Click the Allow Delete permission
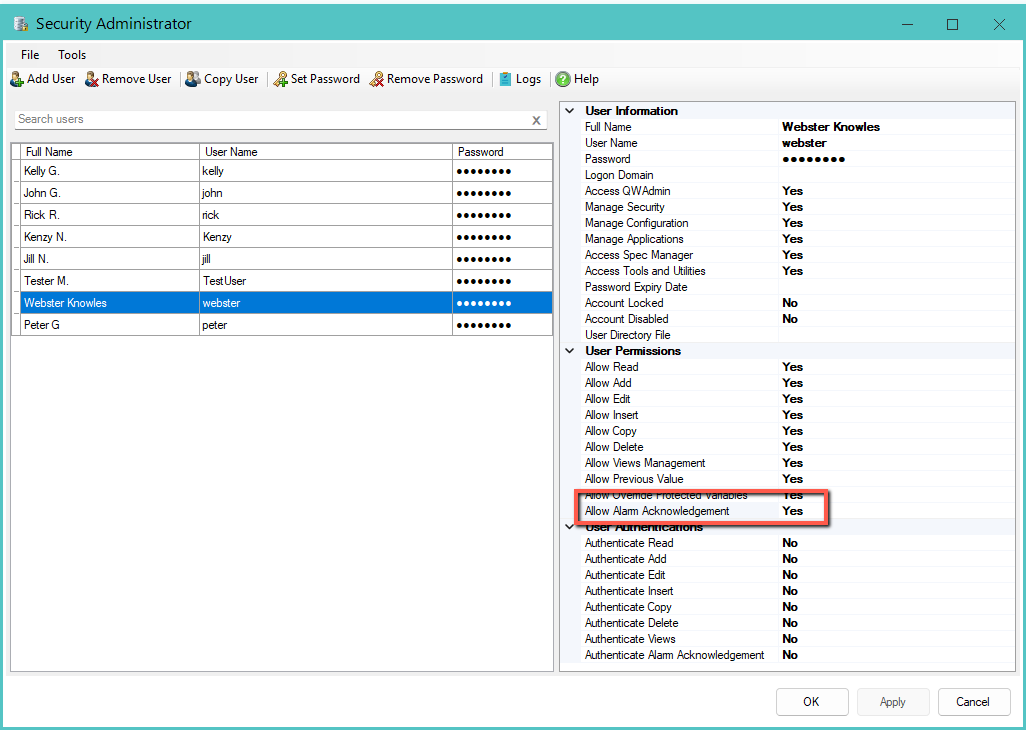 [797, 447]
